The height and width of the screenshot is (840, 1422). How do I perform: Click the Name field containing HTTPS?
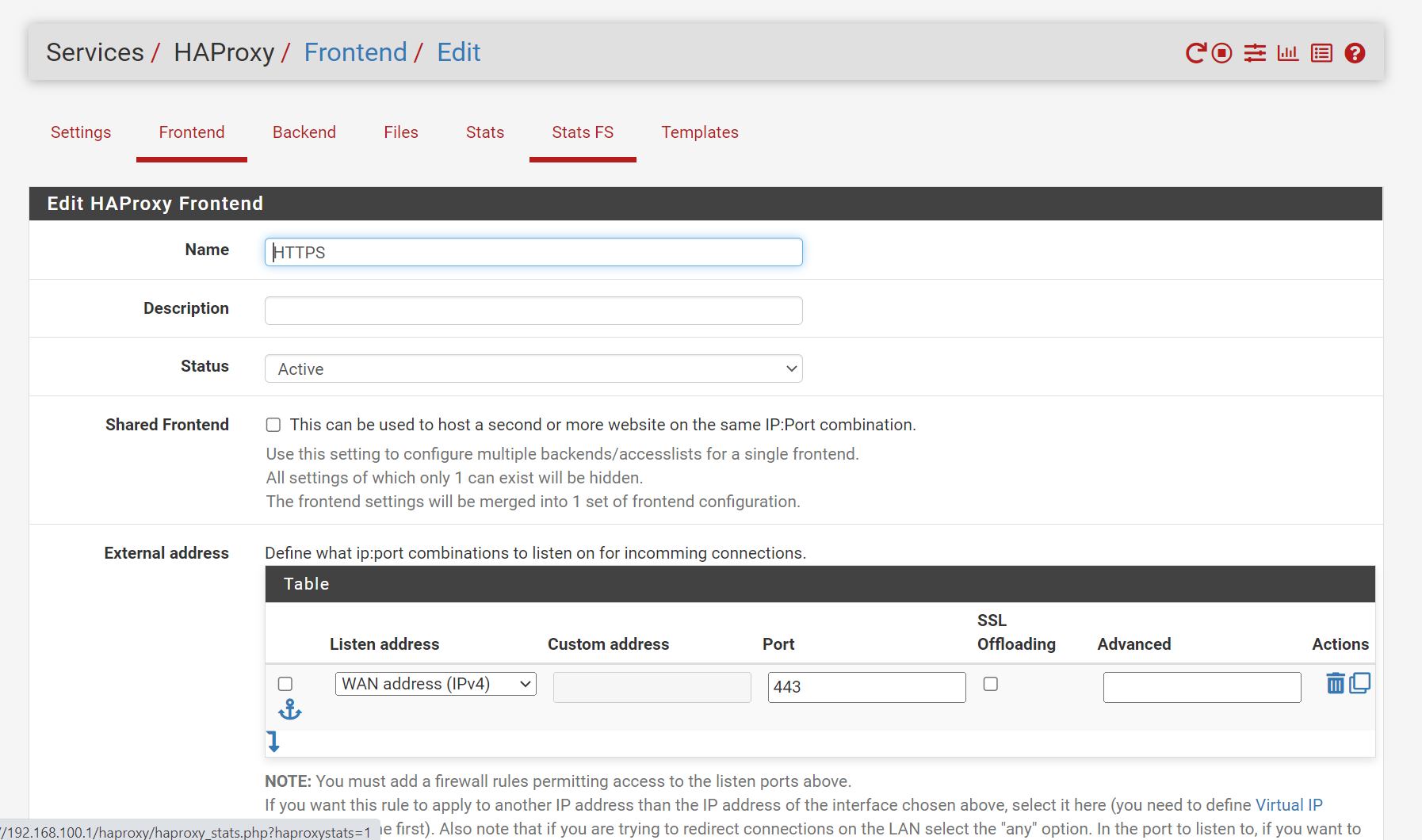pyautogui.click(x=533, y=252)
